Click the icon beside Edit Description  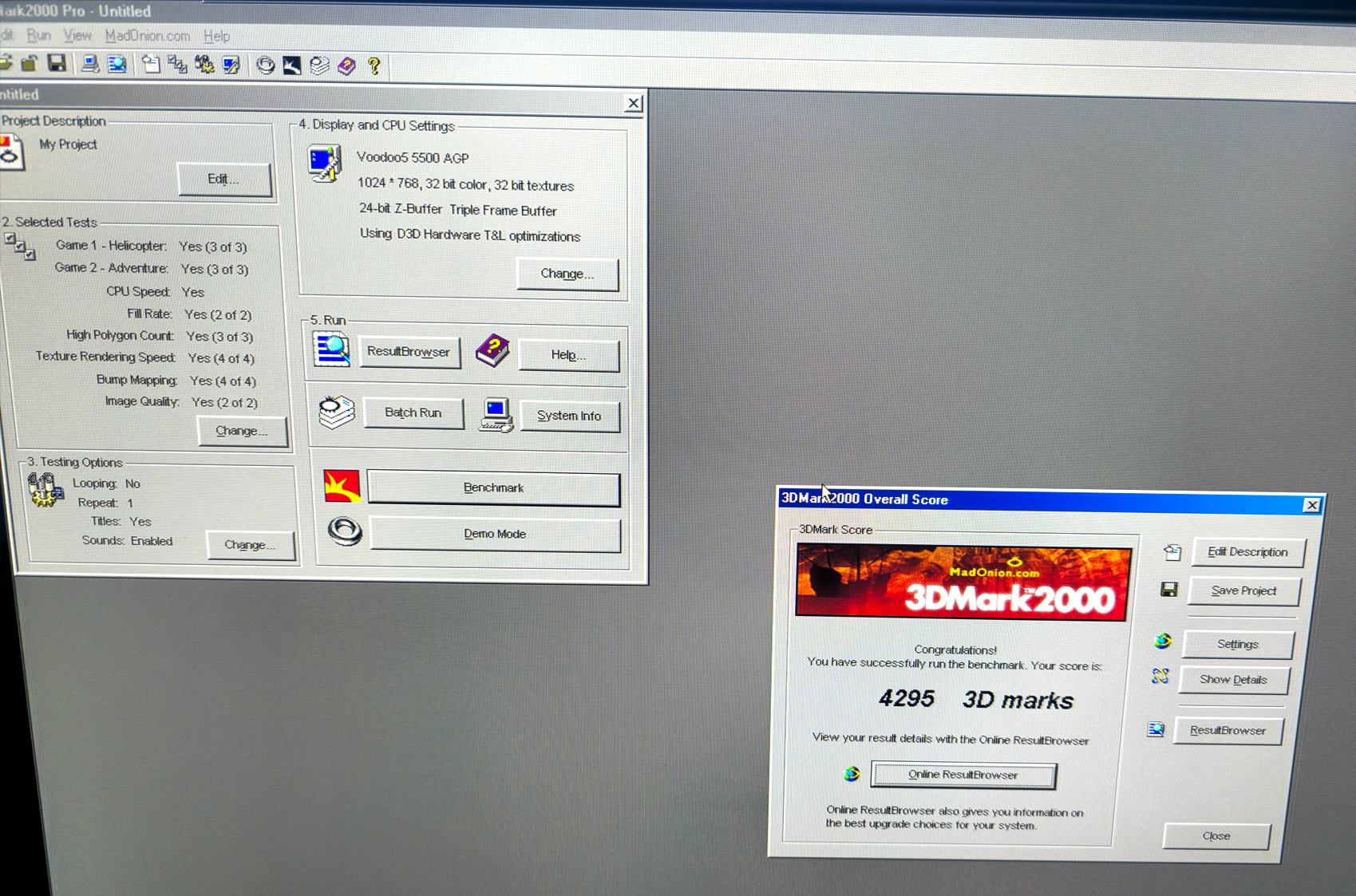pyautogui.click(x=1172, y=551)
